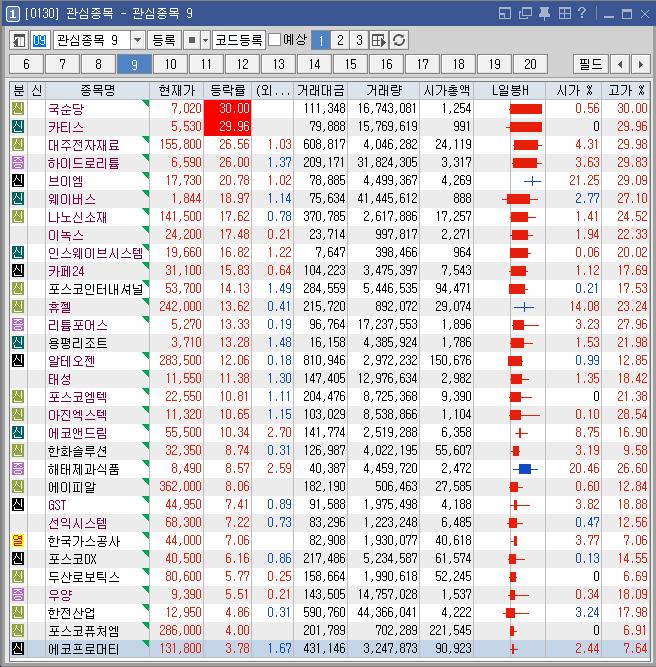The width and height of the screenshot is (656, 667).
Task: Sort by the 거래대금 column header
Action: 321,90
